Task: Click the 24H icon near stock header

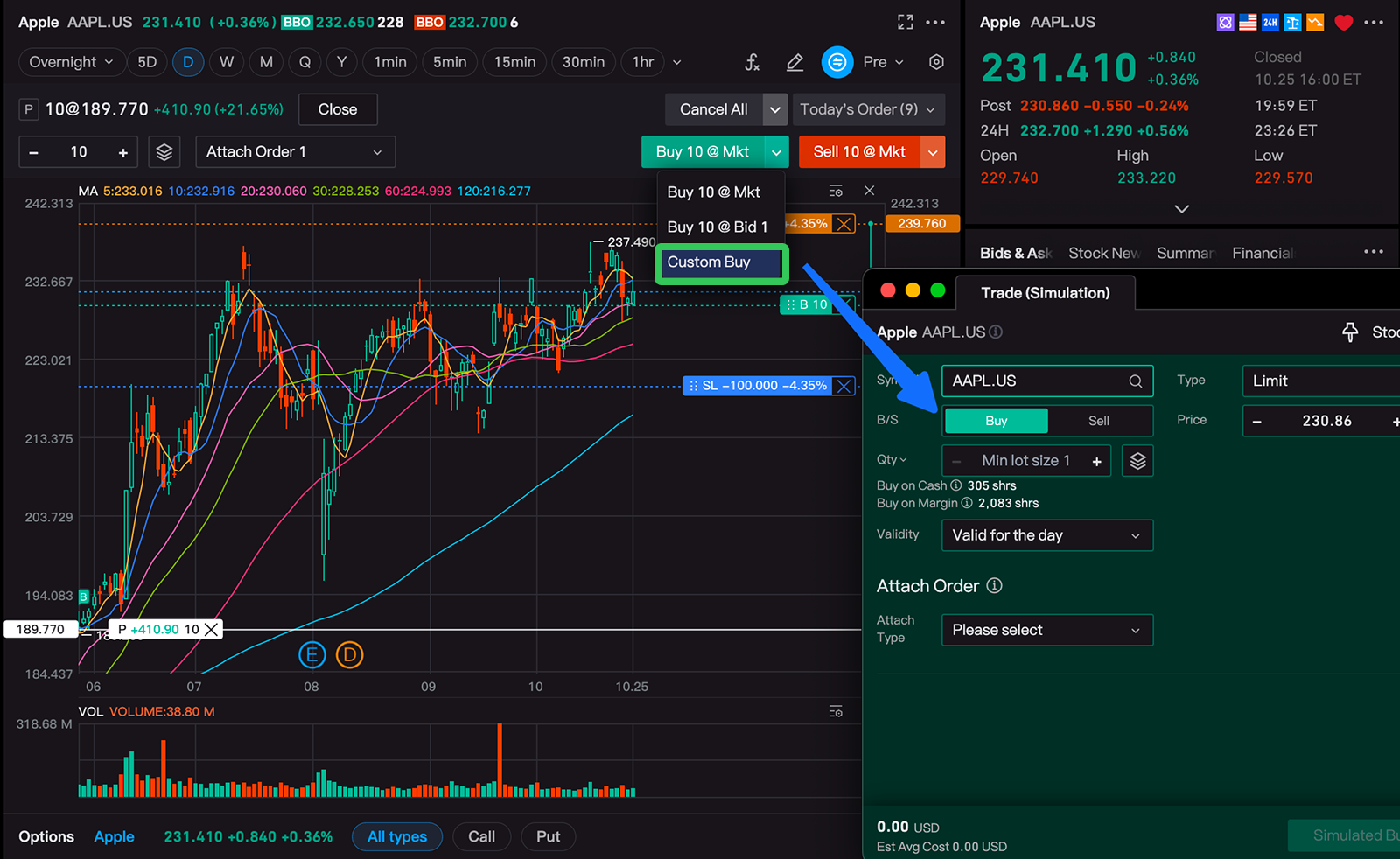Action: click(x=1270, y=23)
